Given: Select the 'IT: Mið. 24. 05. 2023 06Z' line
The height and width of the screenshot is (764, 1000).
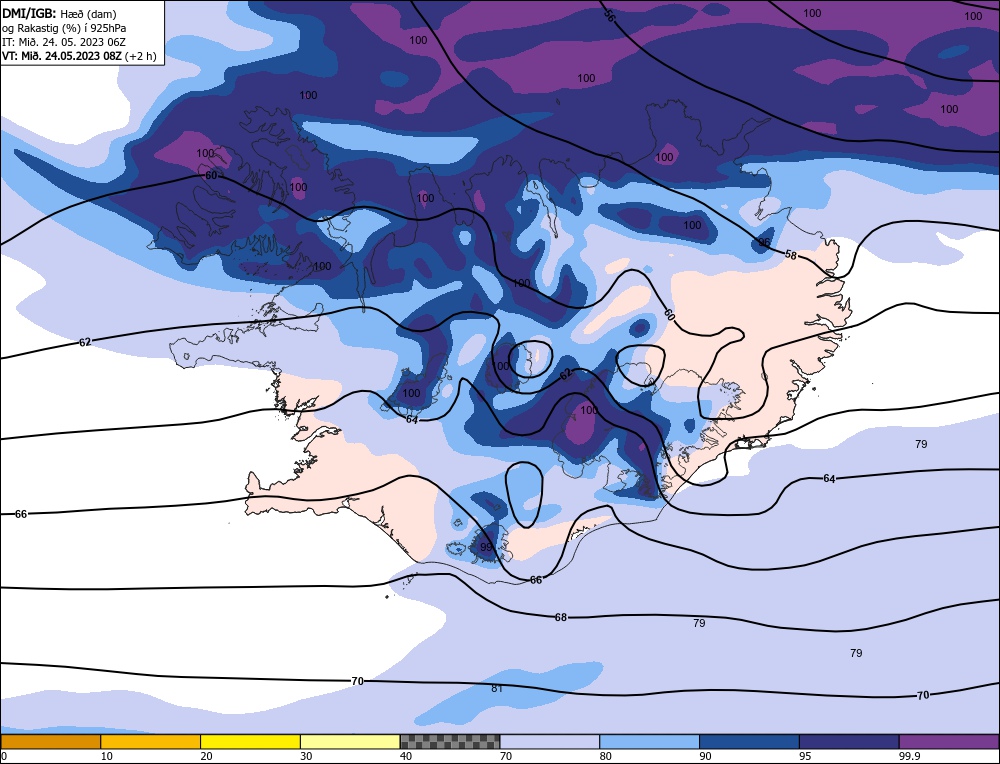Looking at the screenshot, I should 64,42.
